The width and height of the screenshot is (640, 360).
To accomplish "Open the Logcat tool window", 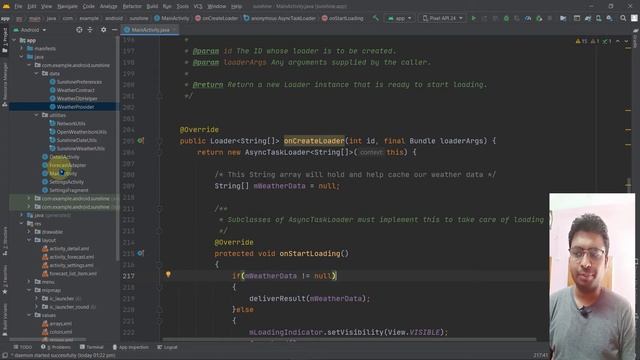I will pyautogui.click(x=167, y=347).
